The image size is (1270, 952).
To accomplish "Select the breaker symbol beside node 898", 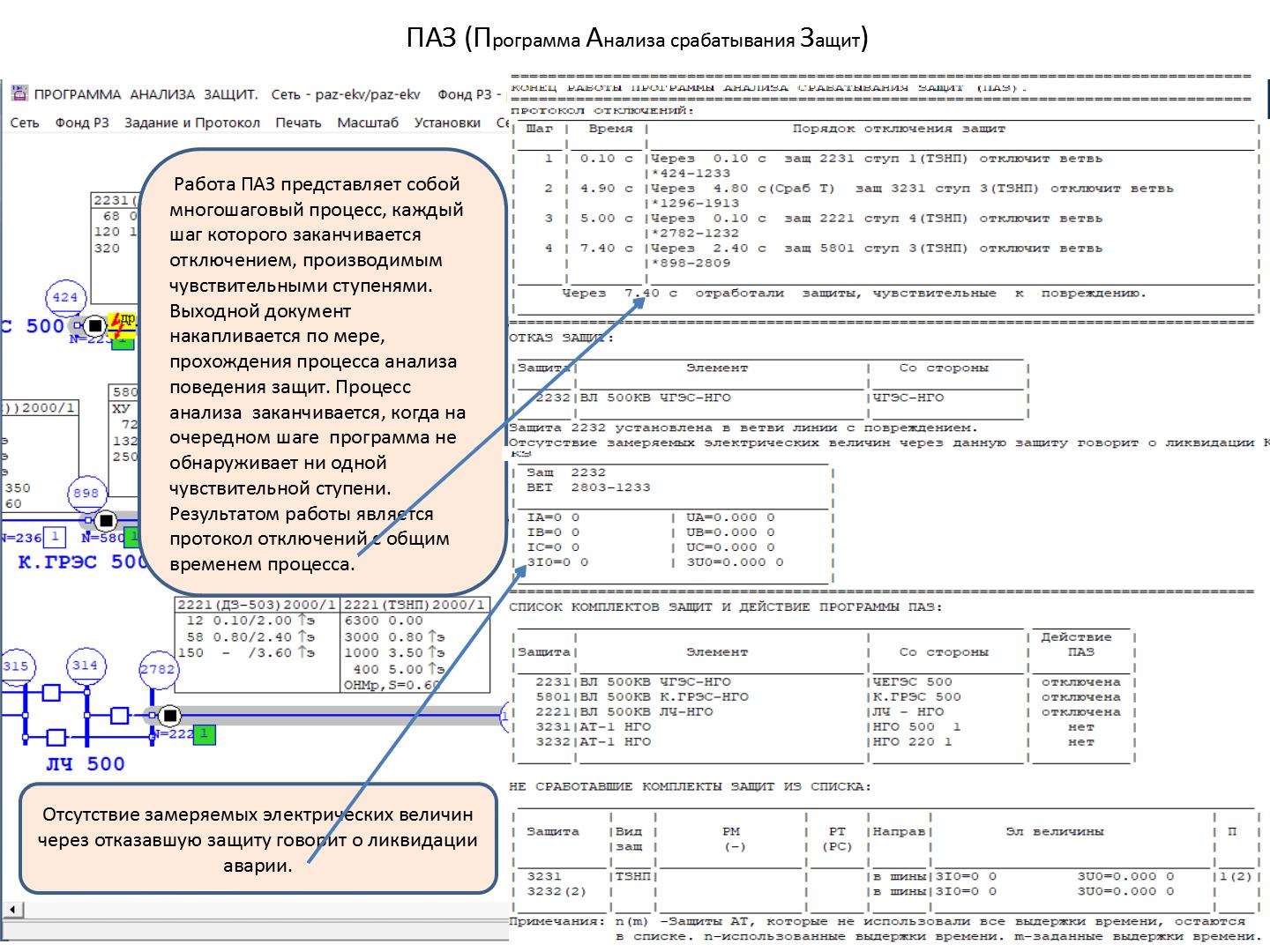I will (x=106, y=519).
